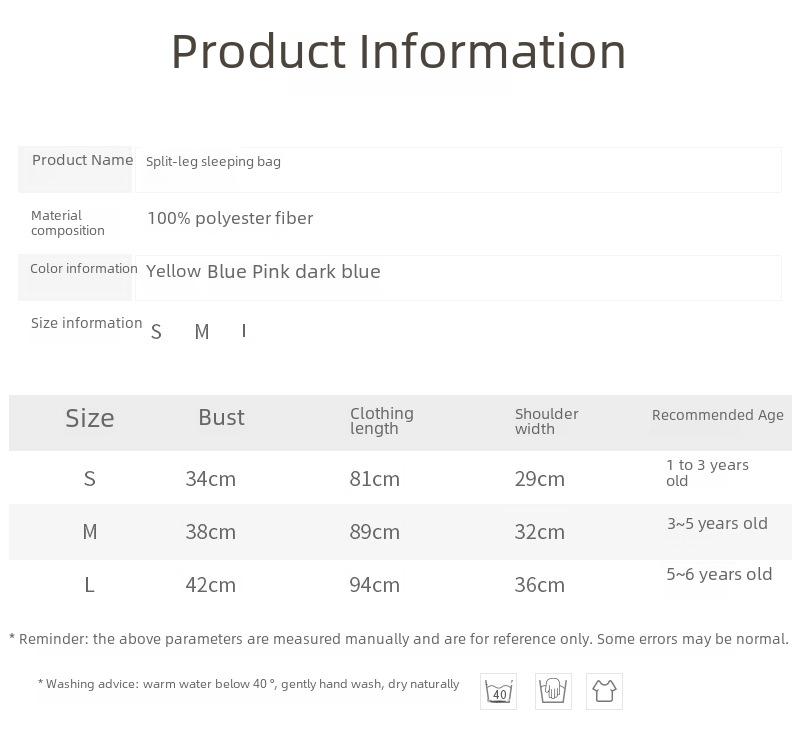The height and width of the screenshot is (747, 800).
Task: Select size M in Size information
Action: pos(202,332)
